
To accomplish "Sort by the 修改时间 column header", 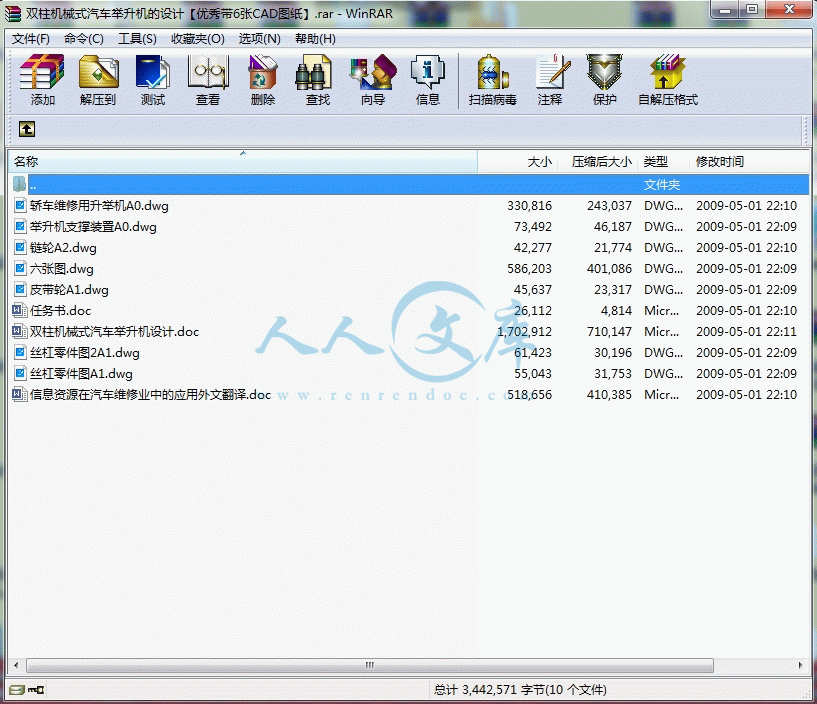I will coord(720,161).
